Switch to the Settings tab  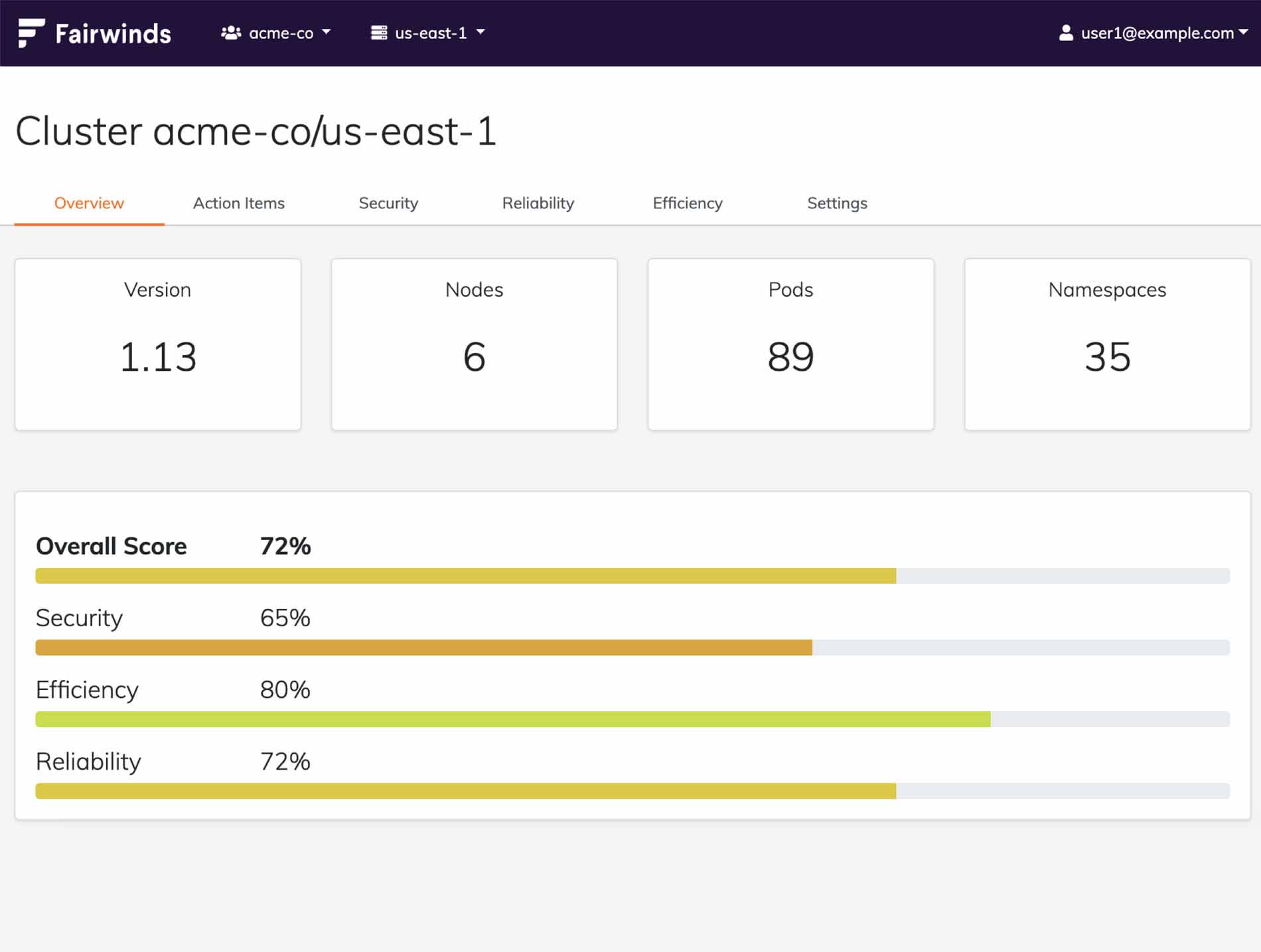pyautogui.click(x=837, y=203)
